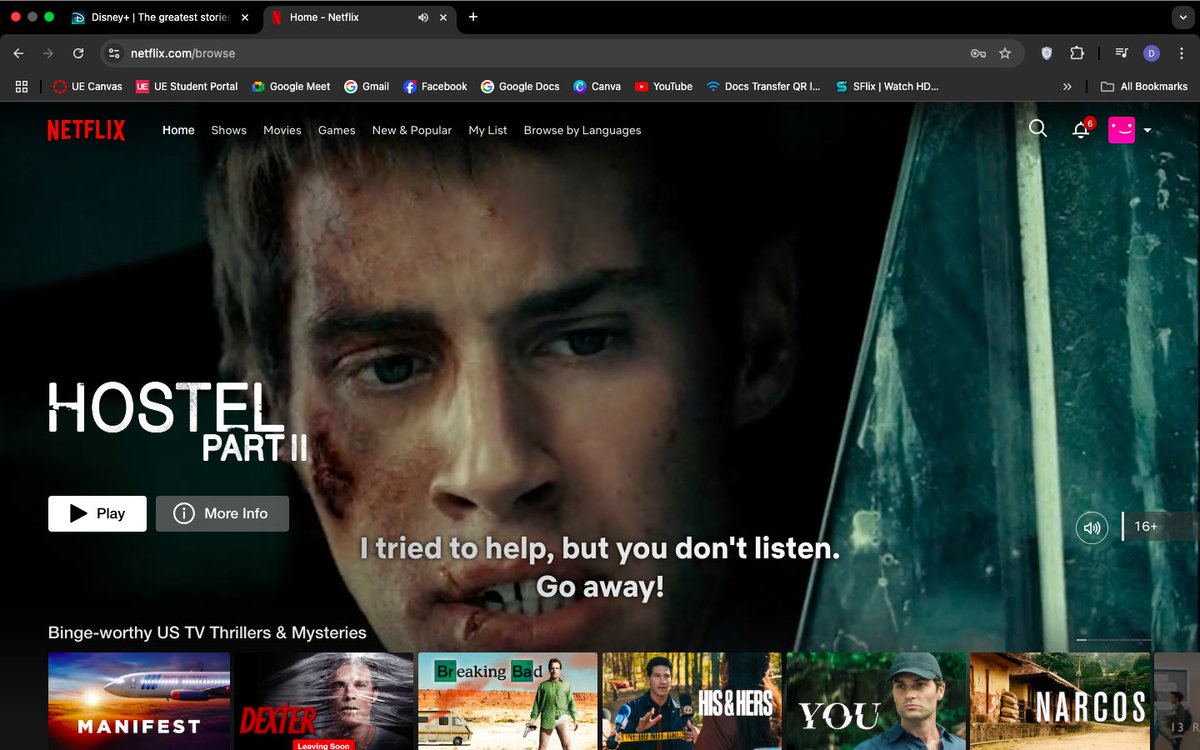Go forward in browser history

click(x=48, y=53)
